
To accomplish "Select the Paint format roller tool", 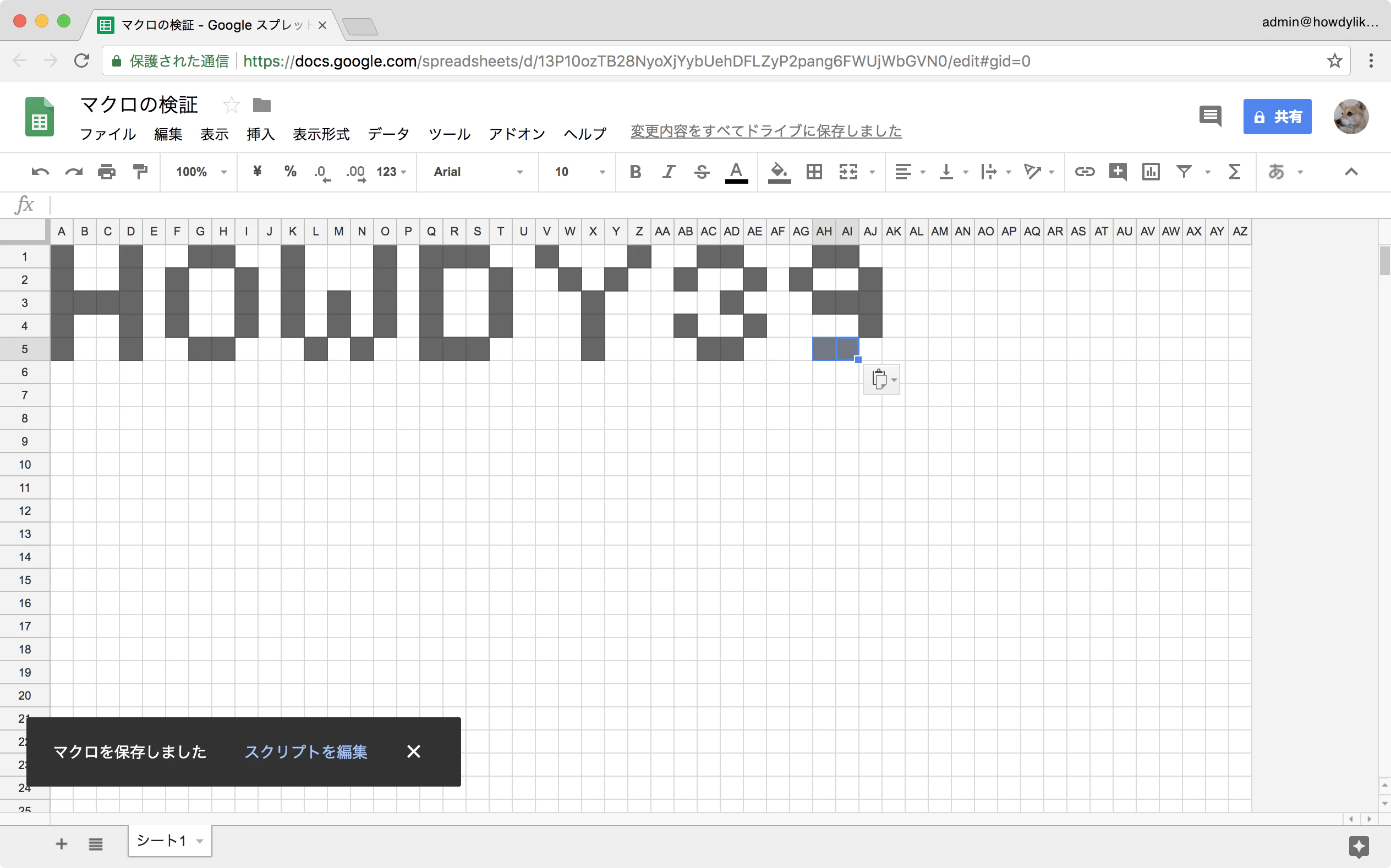I will tap(140, 172).
